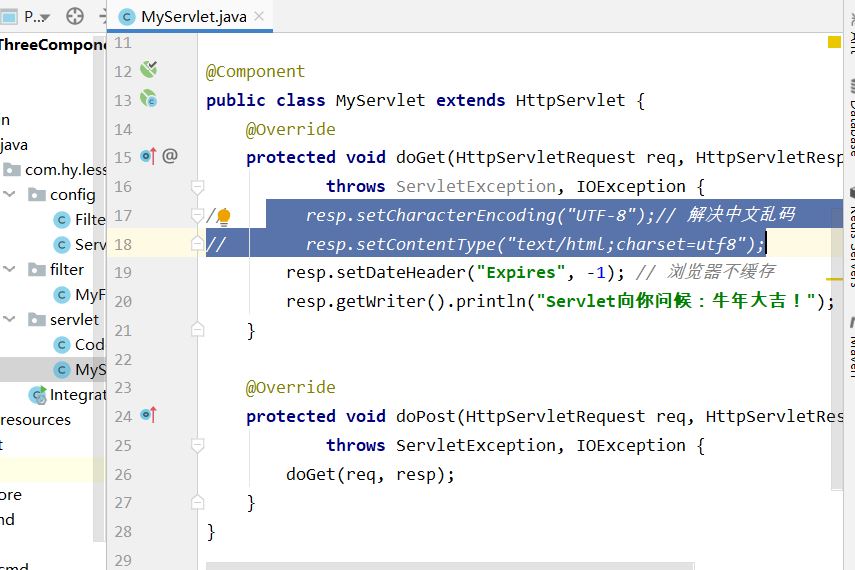Screen dimensions: 855x570
Task: Click the locate-in-project crosshair icon
Action: 75,16
